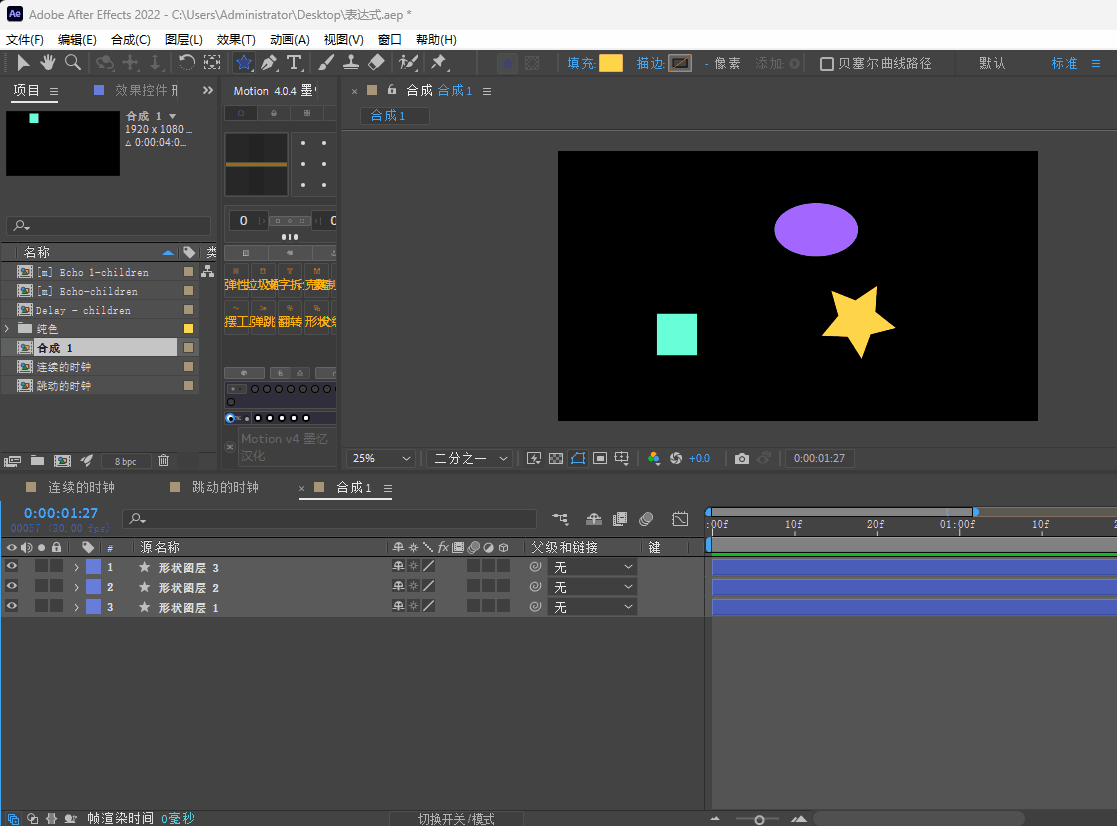Click 切换开关/模式 button
Image resolution: width=1117 pixels, height=826 pixels.
(456, 818)
